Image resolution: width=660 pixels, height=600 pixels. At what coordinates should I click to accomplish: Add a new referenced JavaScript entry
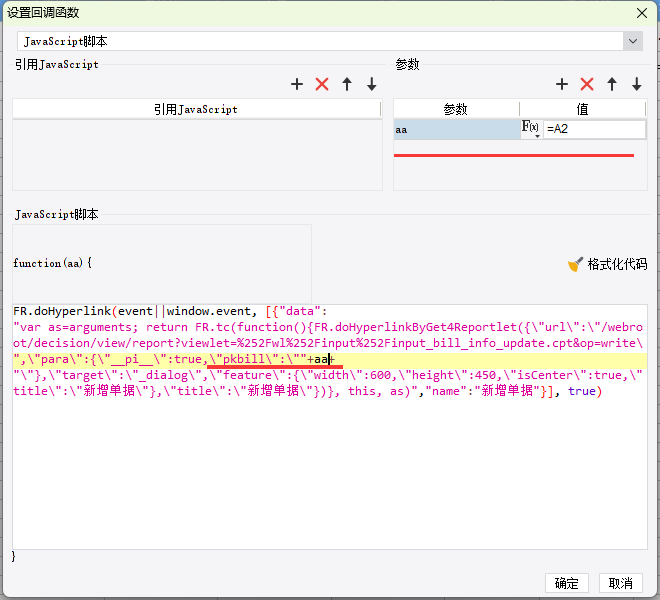[297, 84]
